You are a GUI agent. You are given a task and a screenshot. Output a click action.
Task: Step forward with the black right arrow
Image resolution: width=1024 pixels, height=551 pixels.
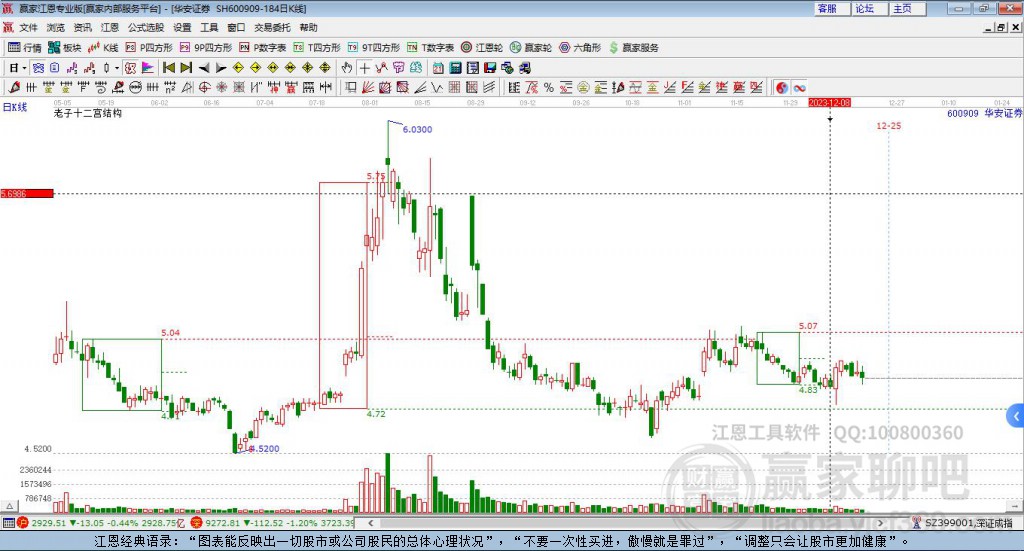click(221, 68)
